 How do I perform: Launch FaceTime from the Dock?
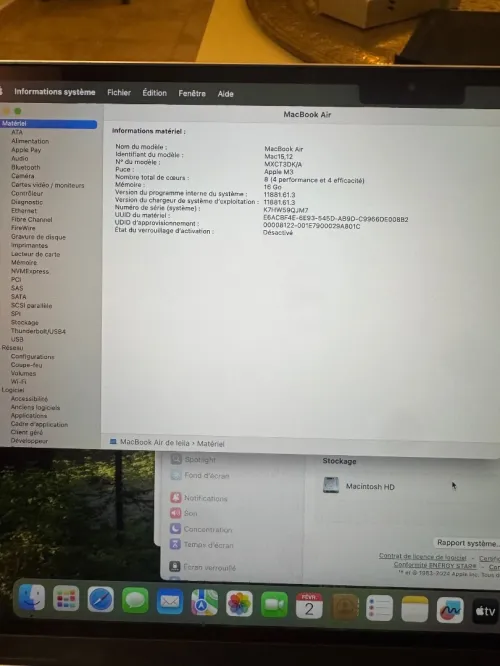coord(274,604)
